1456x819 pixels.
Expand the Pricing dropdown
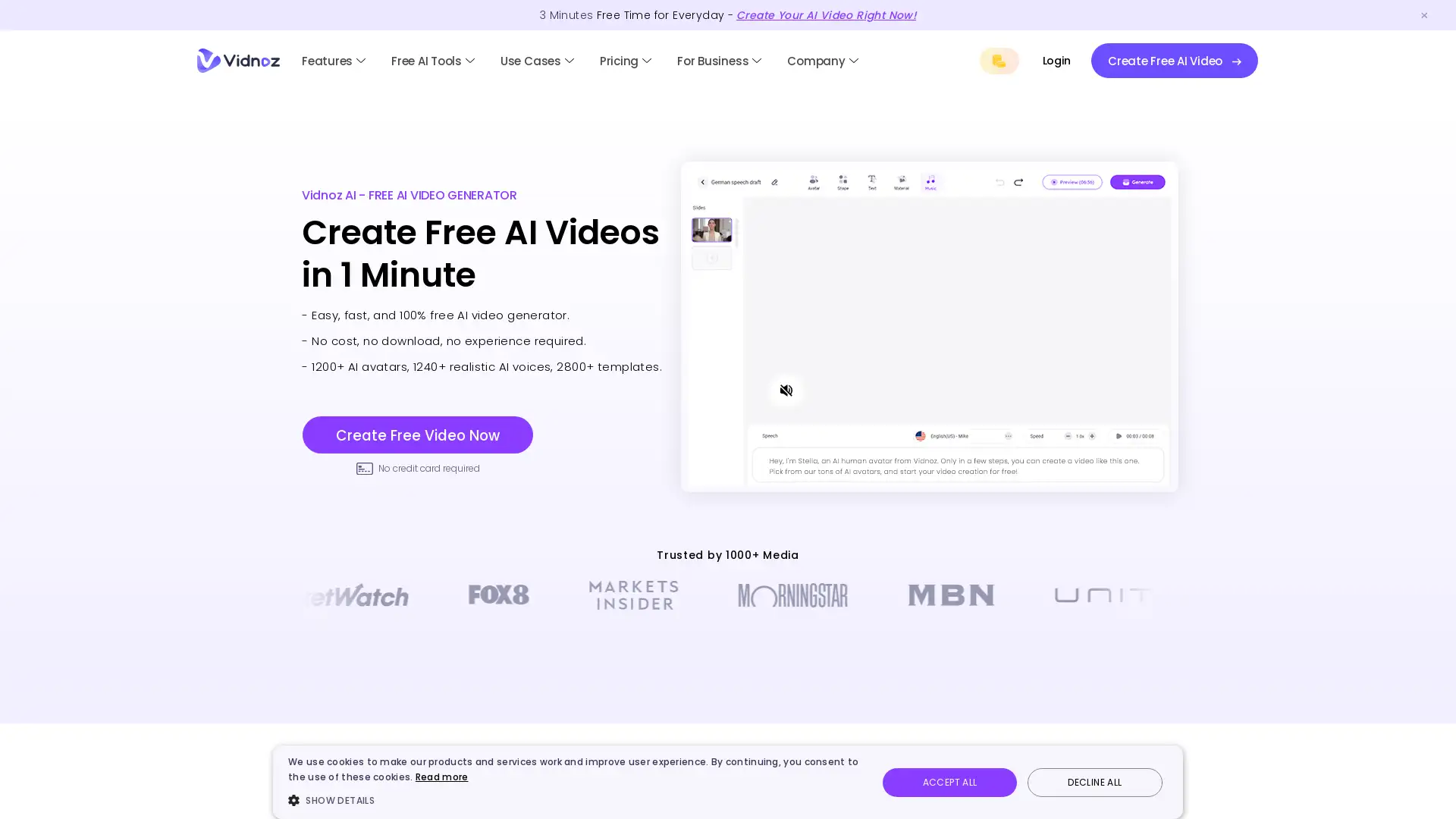click(626, 61)
